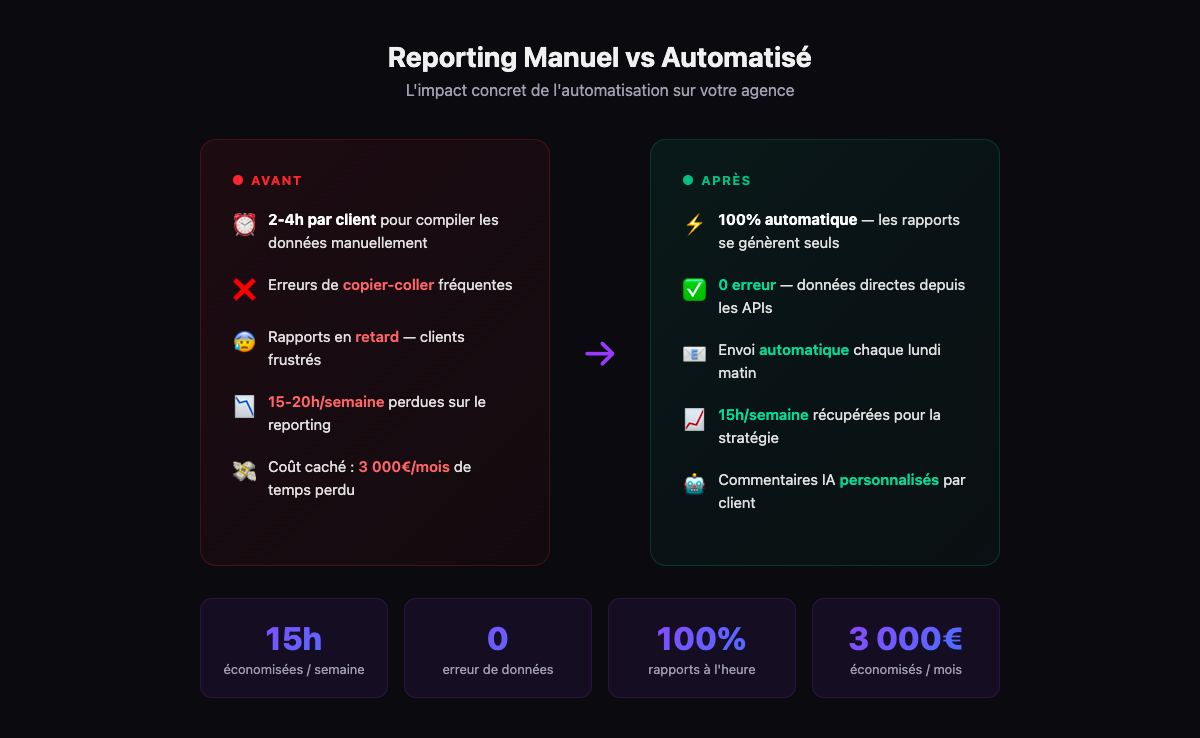Click the green checkmark icon beside "0 erreur"
Viewport: 1200px width, 738px height.
point(694,288)
